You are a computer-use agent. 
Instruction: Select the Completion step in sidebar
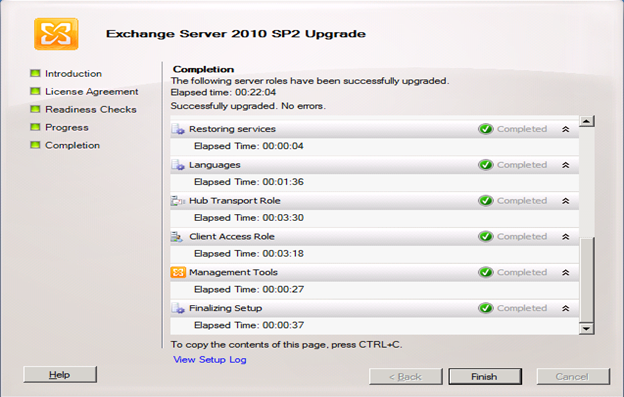tap(72, 145)
